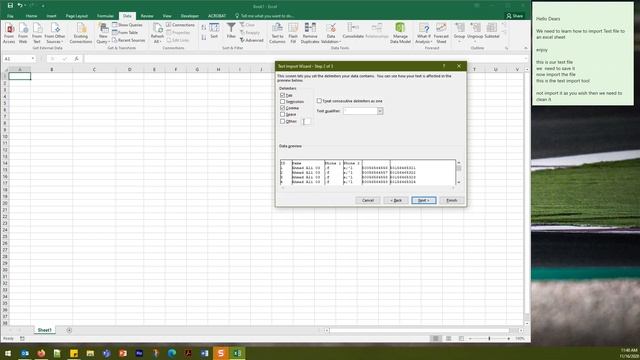Enable Treat consecutive delimiters as one
Screen dimensions: 640x360
click(x=319, y=101)
